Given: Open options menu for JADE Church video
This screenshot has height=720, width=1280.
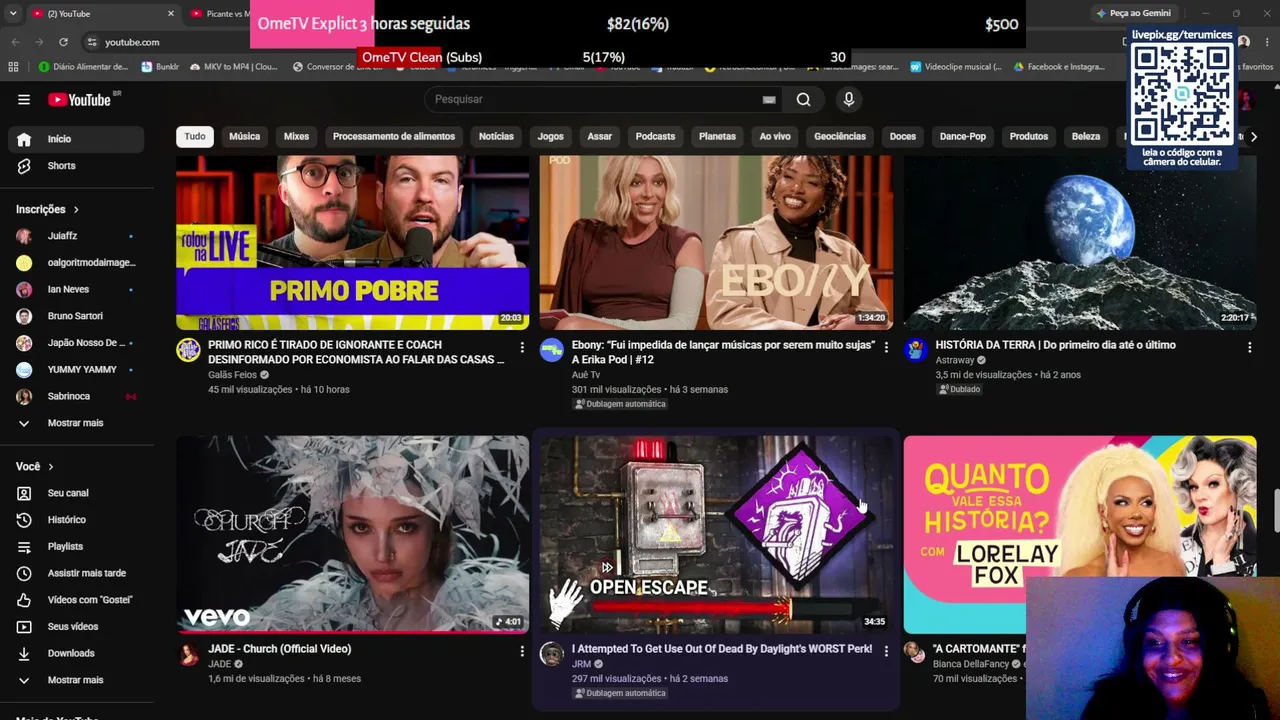Looking at the screenshot, I should tap(522, 651).
